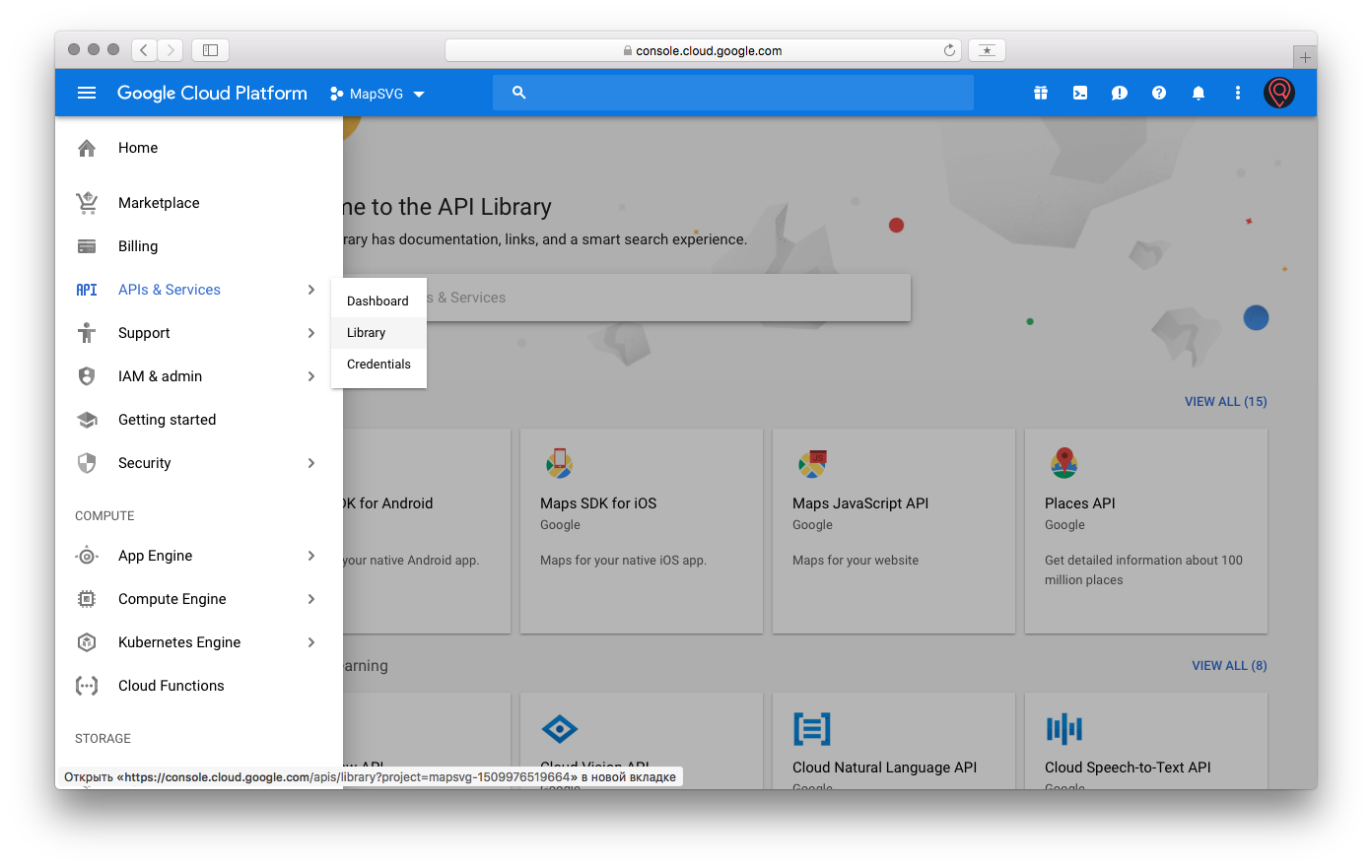Viewport: 1372px width, 868px height.
Task: Click the Maps JavaScript API card icon
Action: pos(812,463)
